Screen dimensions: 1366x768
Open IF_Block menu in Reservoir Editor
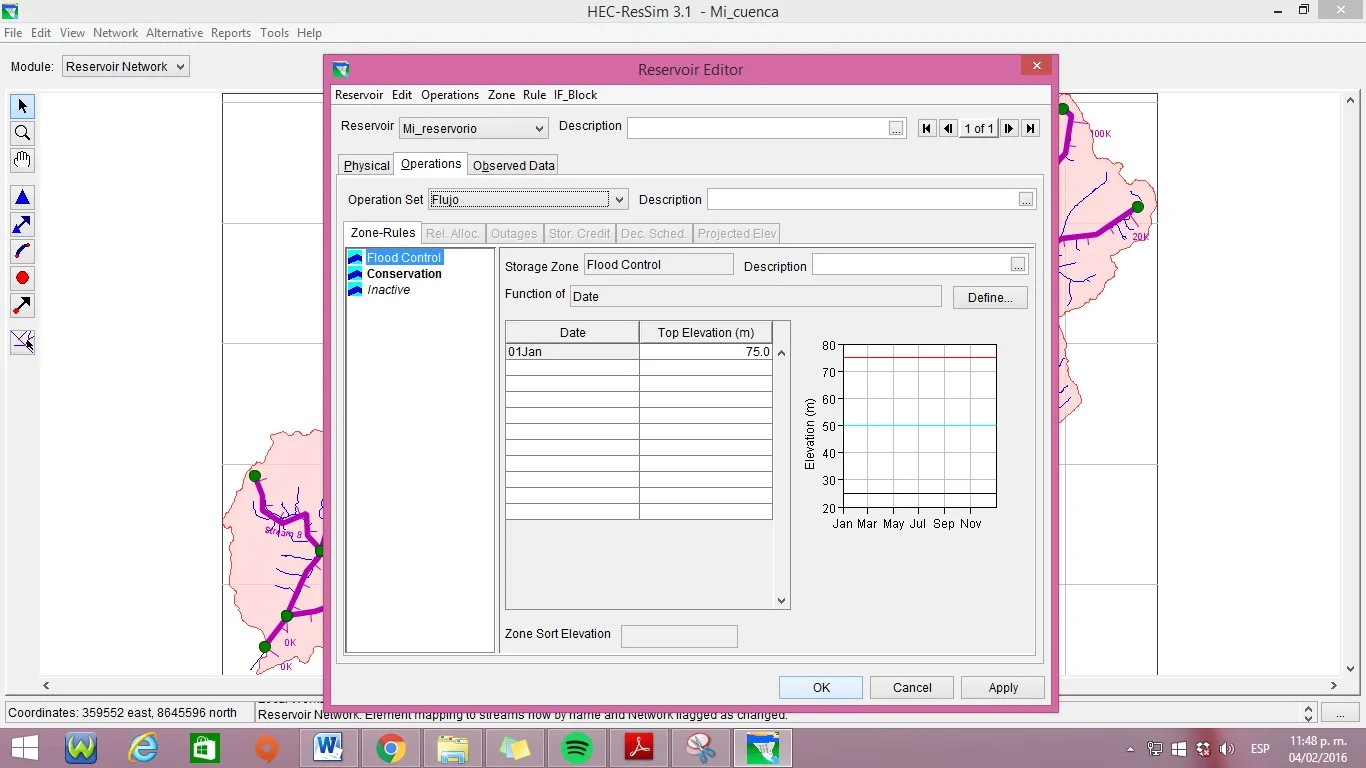point(575,95)
